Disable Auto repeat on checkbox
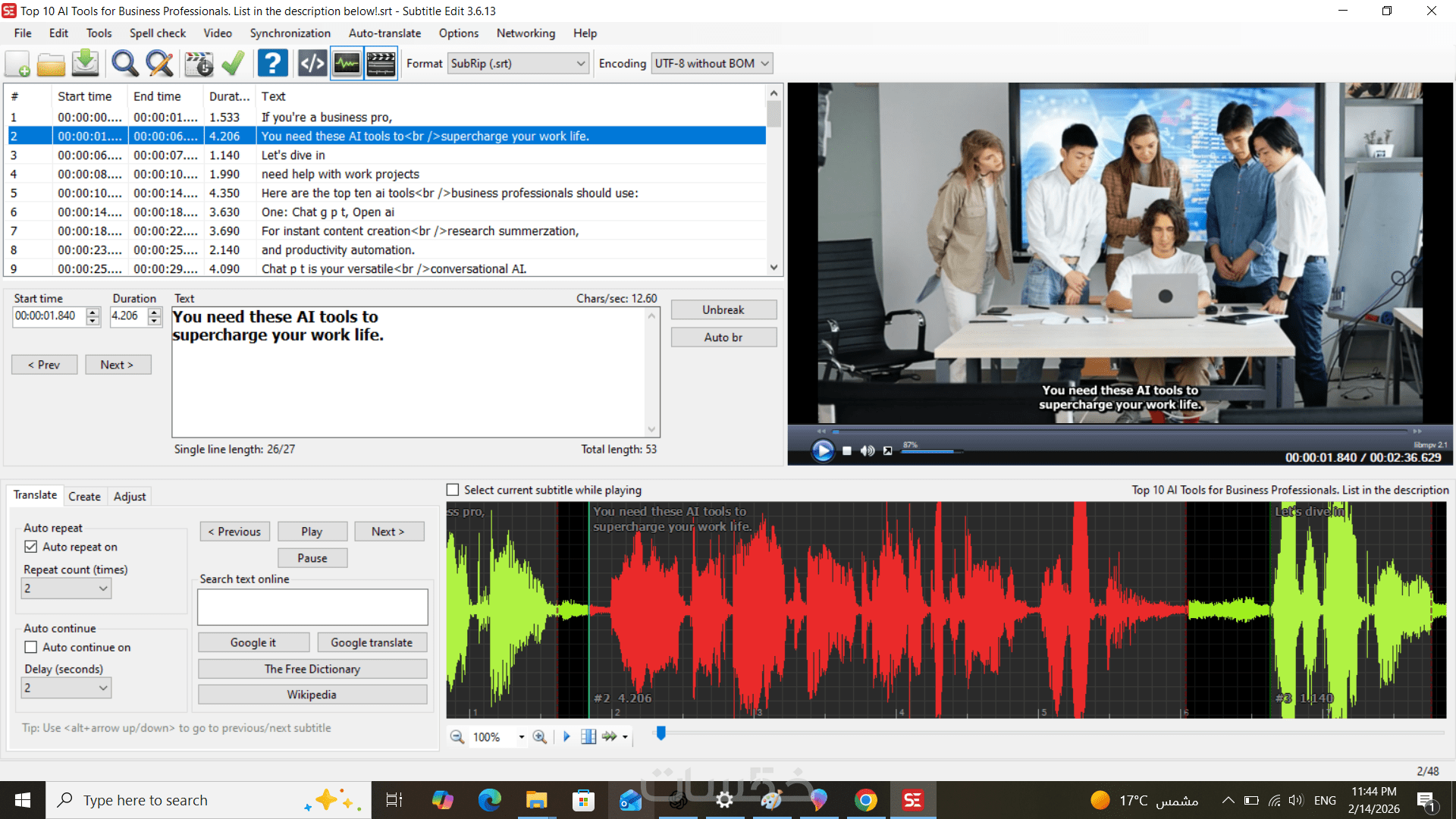Image resolution: width=1456 pixels, height=819 pixels. click(31, 547)
